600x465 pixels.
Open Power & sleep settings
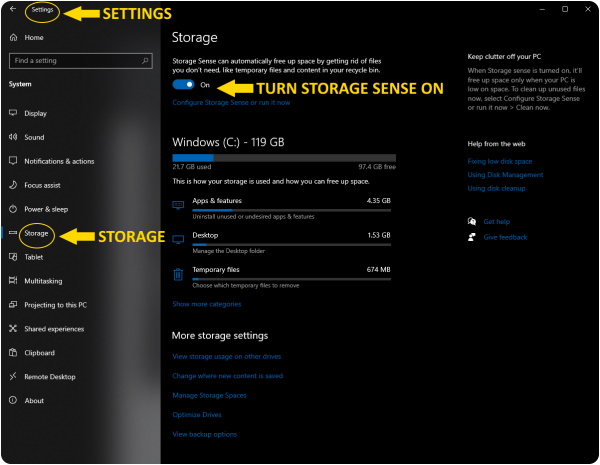coord(46,209)
